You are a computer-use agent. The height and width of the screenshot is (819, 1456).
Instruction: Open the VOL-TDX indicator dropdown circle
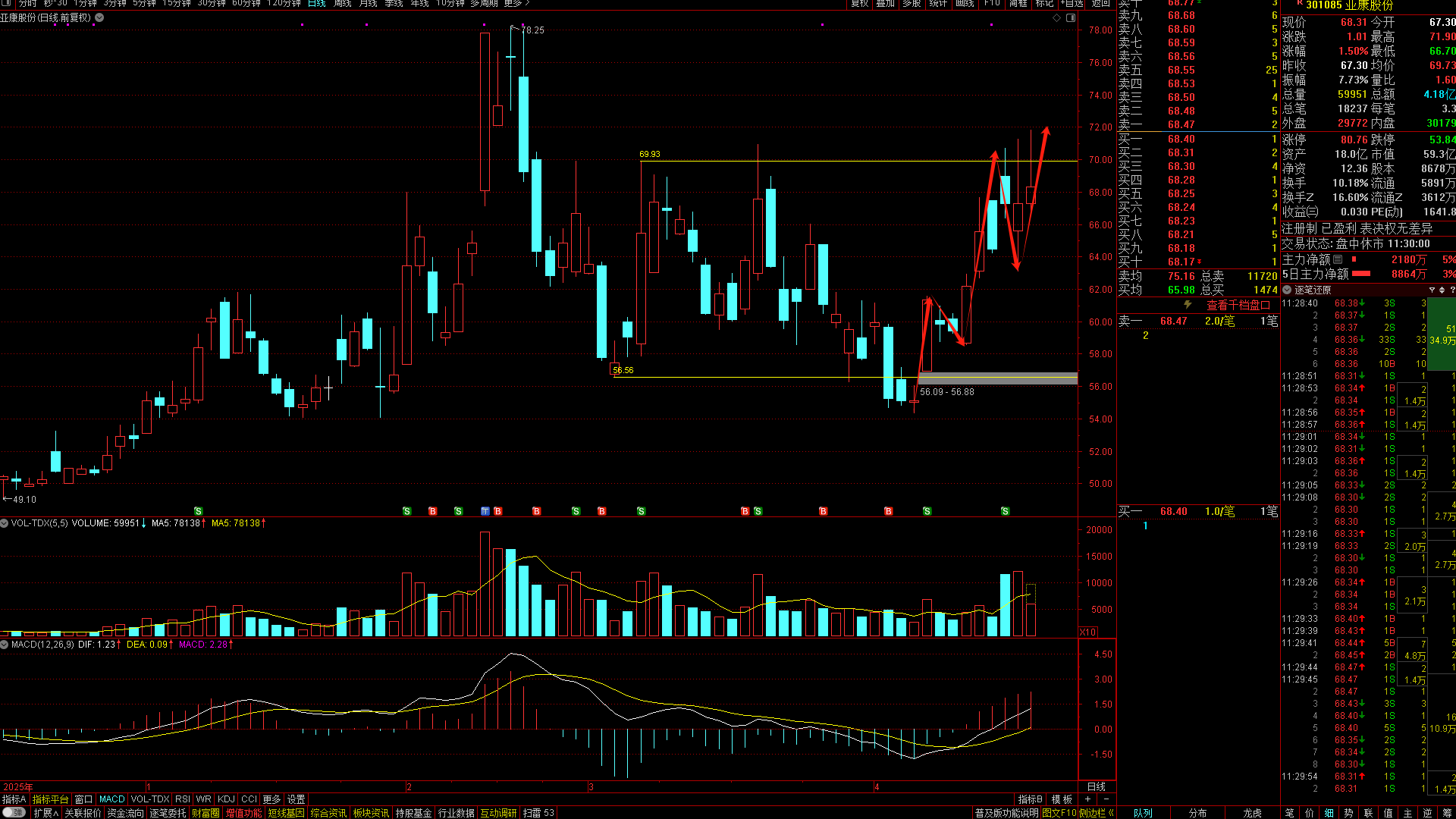coord(5,523)
